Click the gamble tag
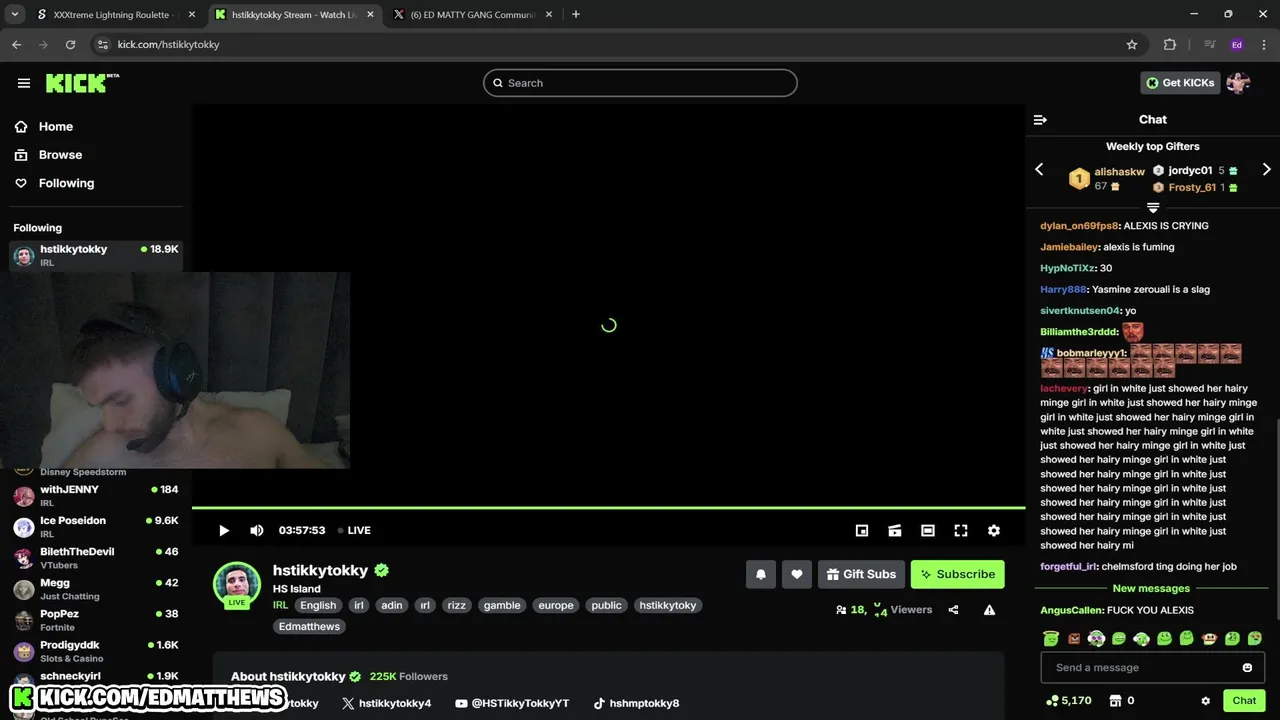This screenshot has height=720, width=1280. click(502, 605)
